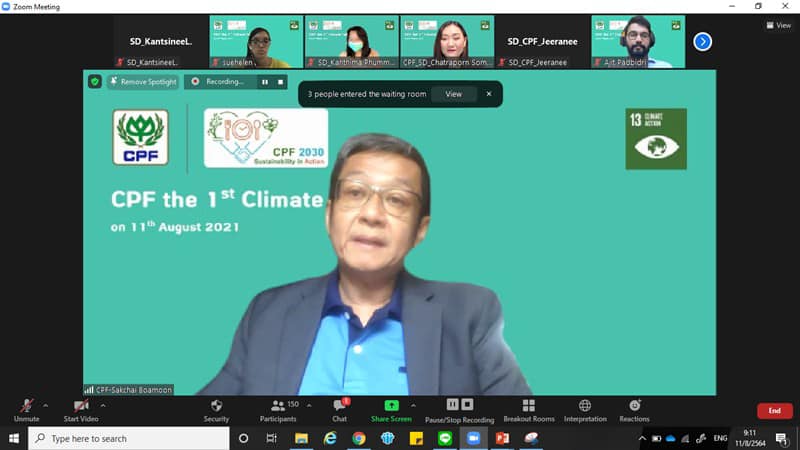Unmute the microphone

[26, 406]
